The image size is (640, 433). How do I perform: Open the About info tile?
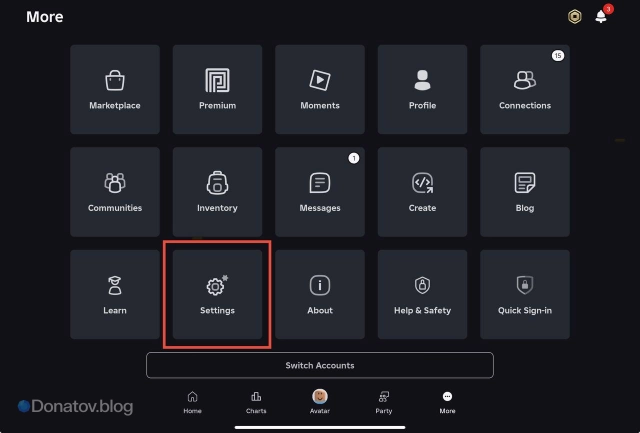pos(320,294)
